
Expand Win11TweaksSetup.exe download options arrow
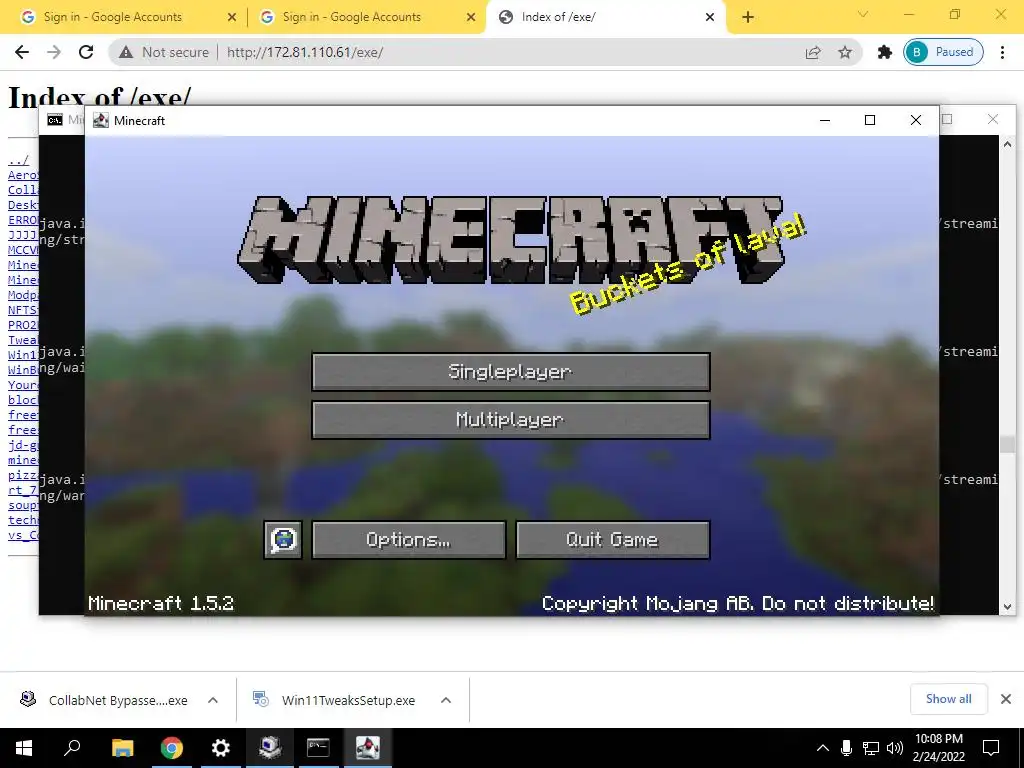tap(446, 700)
